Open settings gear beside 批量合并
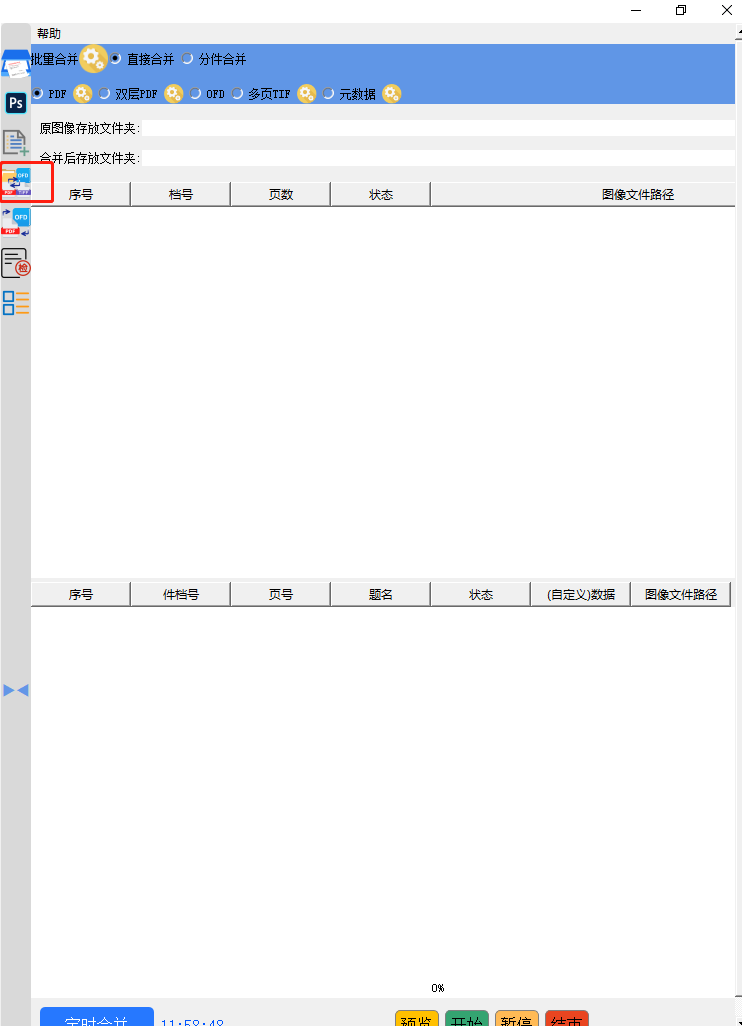 93,59
